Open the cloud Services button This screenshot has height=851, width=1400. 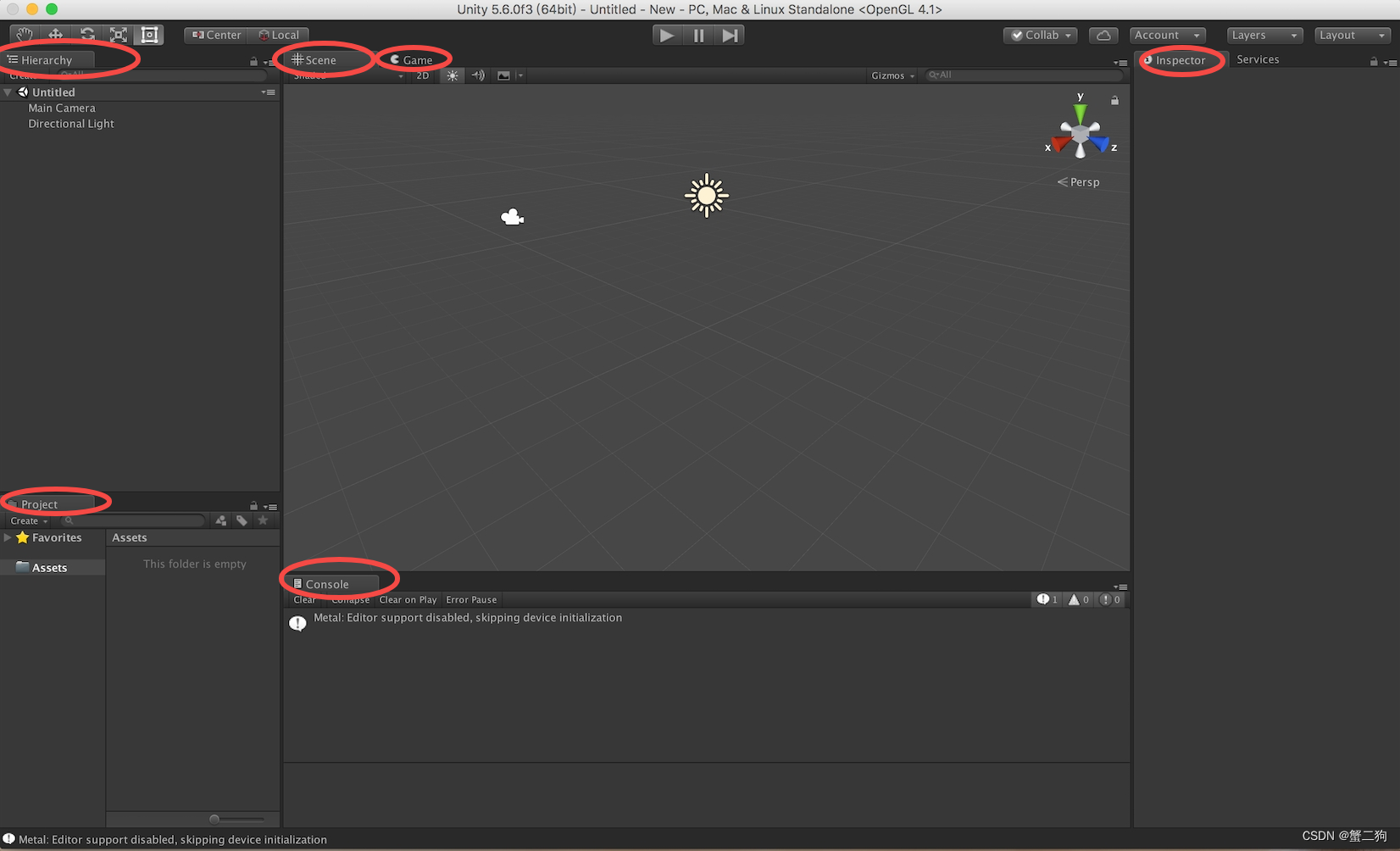point(1103,35)
